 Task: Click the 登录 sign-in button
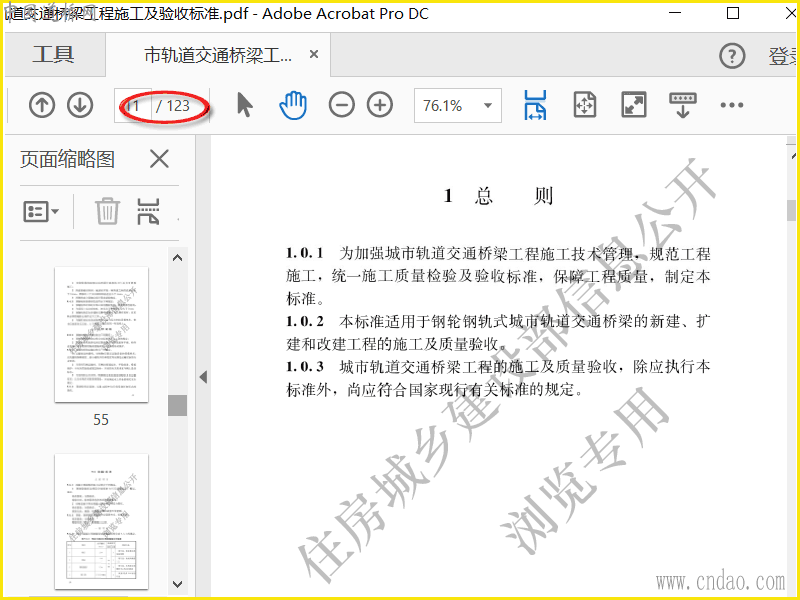pyautogui.click(x=783, y=56)
